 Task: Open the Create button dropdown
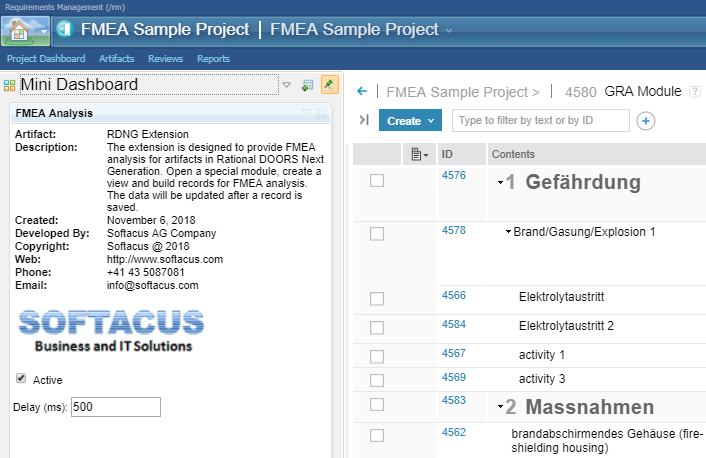point(410,121)
